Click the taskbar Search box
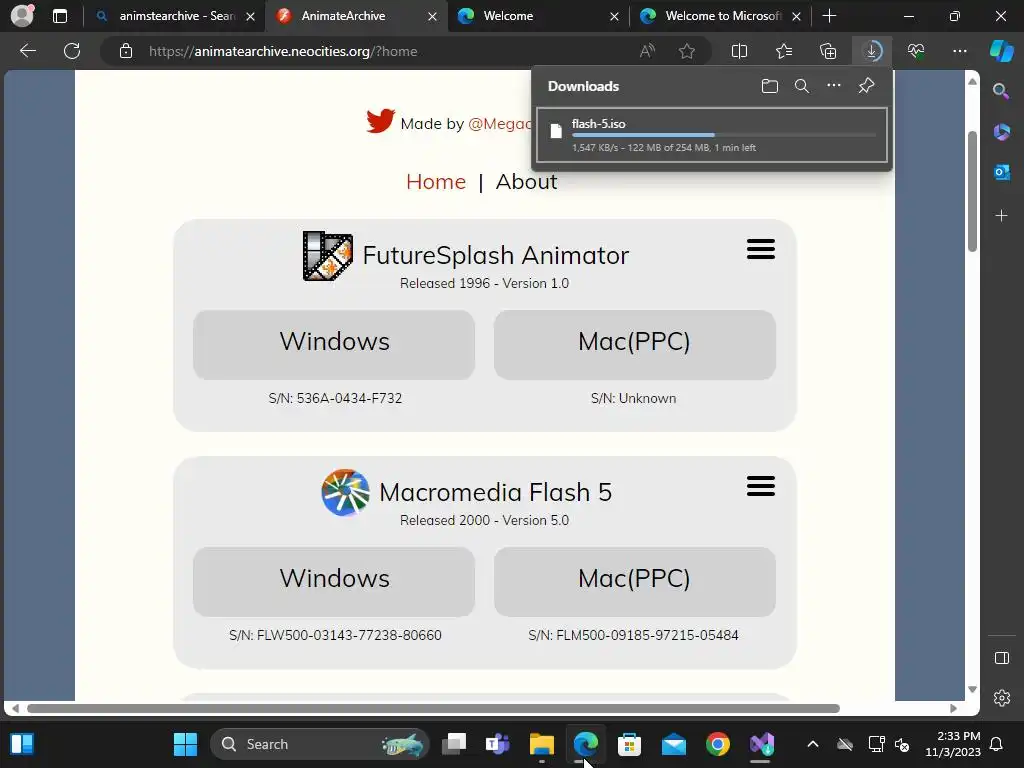The height and width of the screenshot is (768, 1024). (320, 744)
